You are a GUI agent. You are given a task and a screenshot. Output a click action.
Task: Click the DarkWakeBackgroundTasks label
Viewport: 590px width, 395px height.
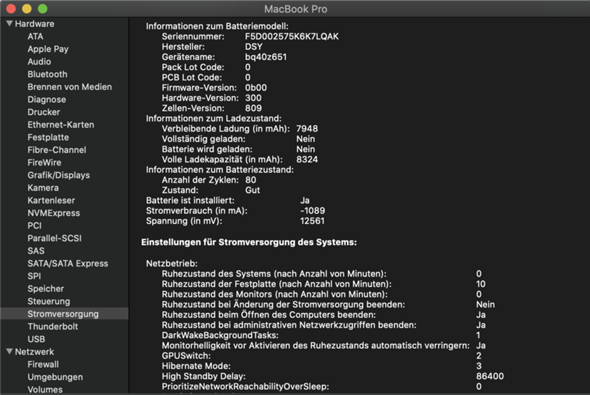tap(220, 335)
